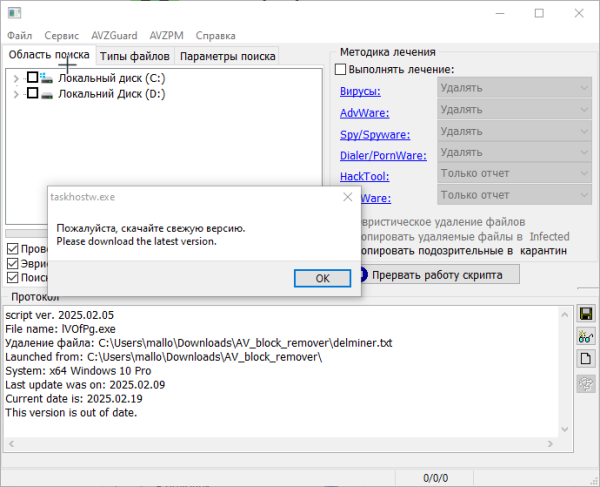600x487 pixels.
Task: Open the Dialer/PornWare action dropdown
Action: [x=514, y=152]
